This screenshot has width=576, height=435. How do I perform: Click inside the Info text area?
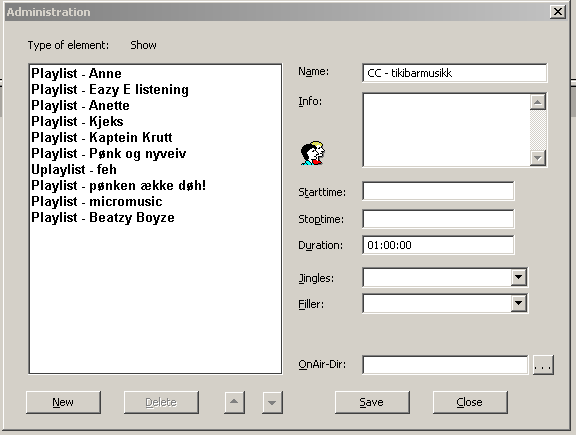446,130
